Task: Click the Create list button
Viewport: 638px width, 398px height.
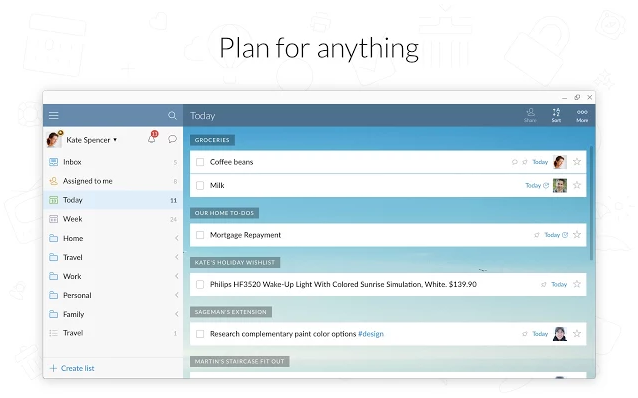Action: pos(72,368)
